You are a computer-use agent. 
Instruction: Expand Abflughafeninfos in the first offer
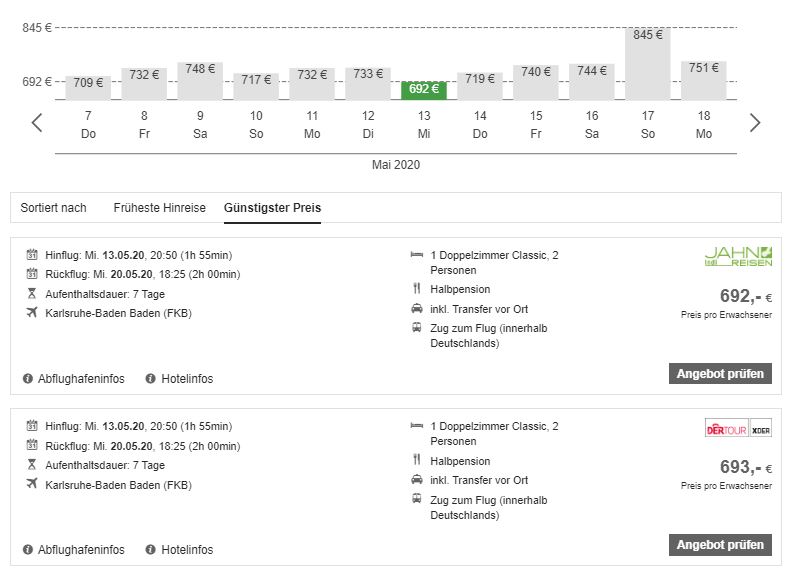coord(81,379)
